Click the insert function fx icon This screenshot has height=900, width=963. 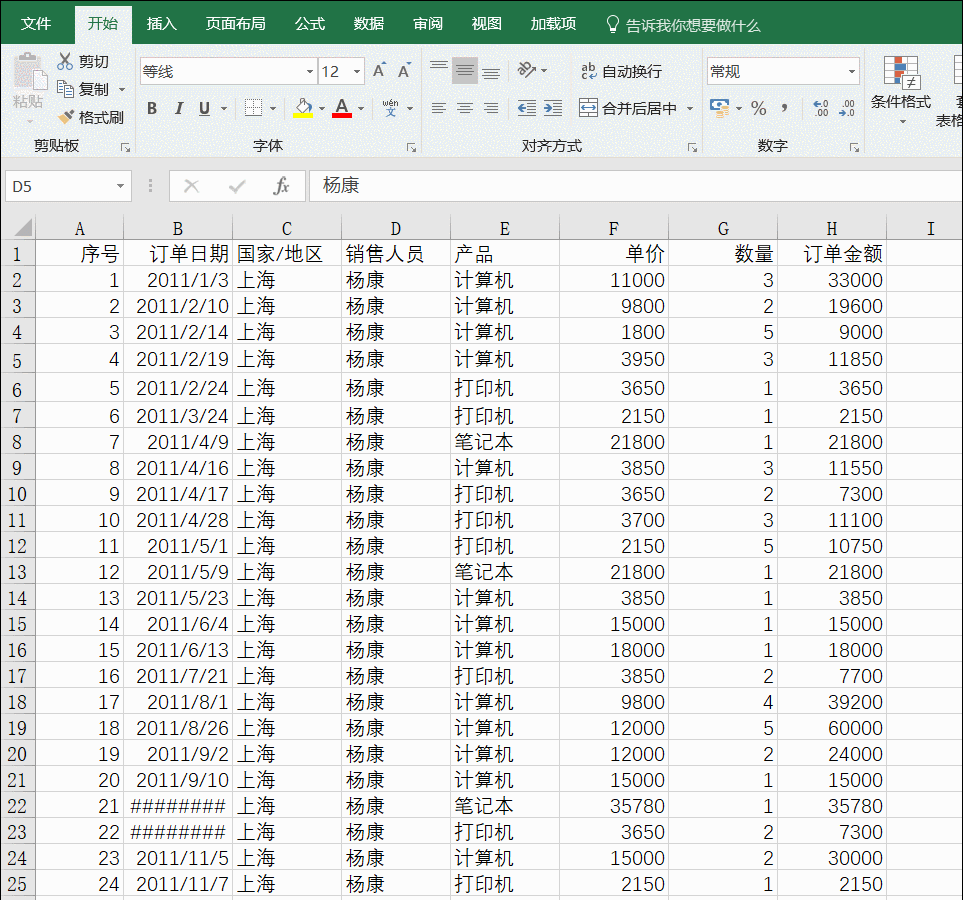(x=282, y=186)
